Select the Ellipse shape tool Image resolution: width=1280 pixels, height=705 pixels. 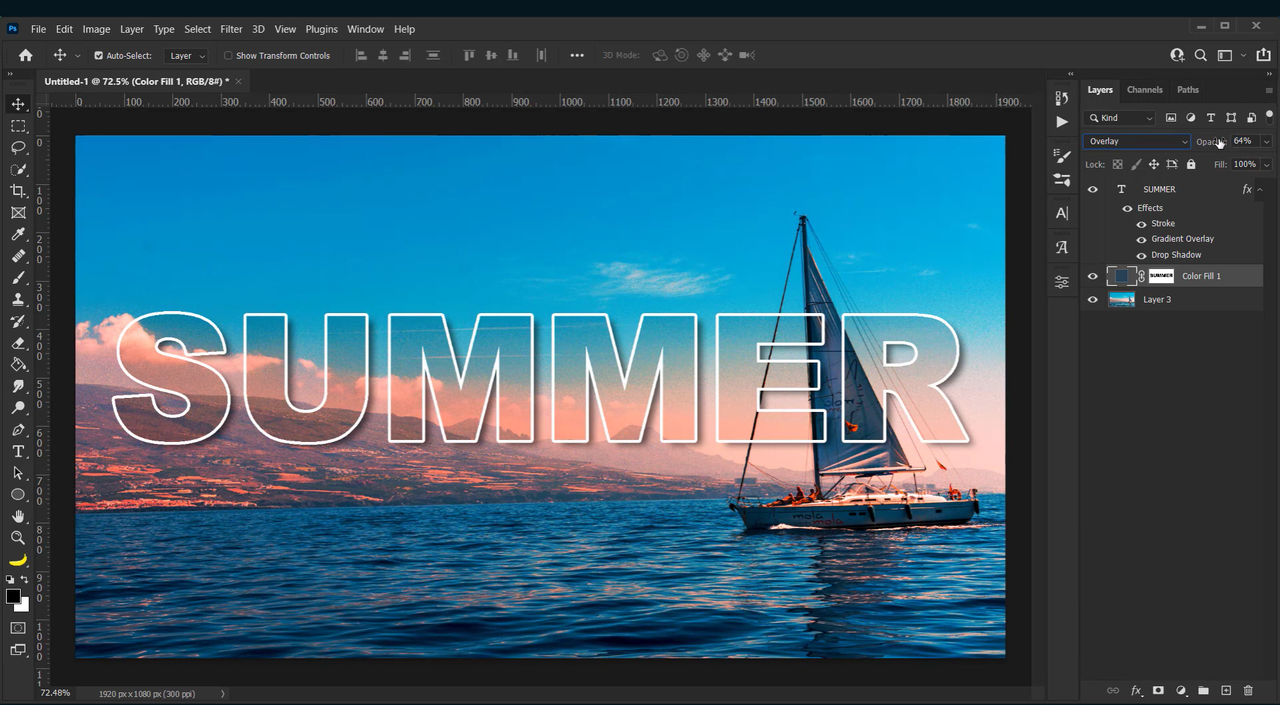[x=18, y=495]
